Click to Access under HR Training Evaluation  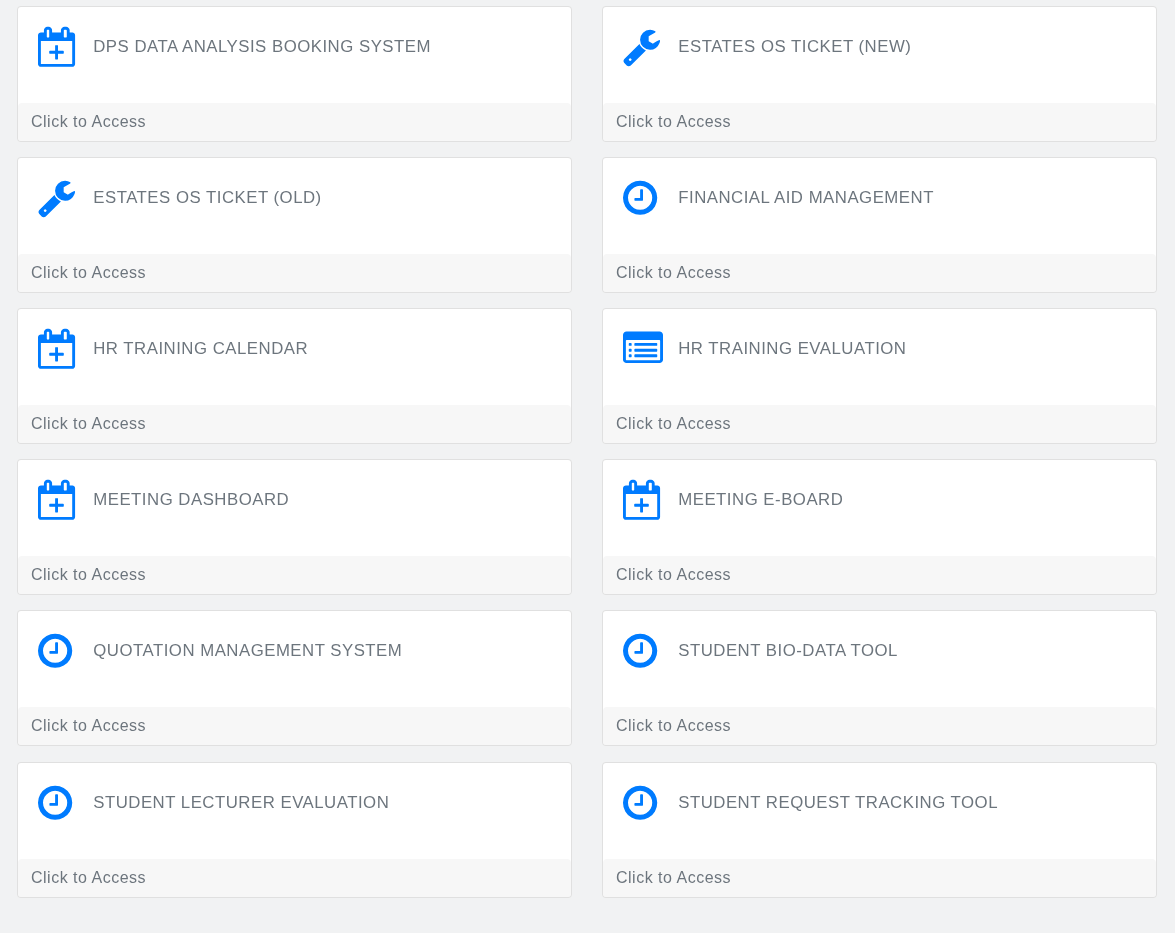[673, 423]
